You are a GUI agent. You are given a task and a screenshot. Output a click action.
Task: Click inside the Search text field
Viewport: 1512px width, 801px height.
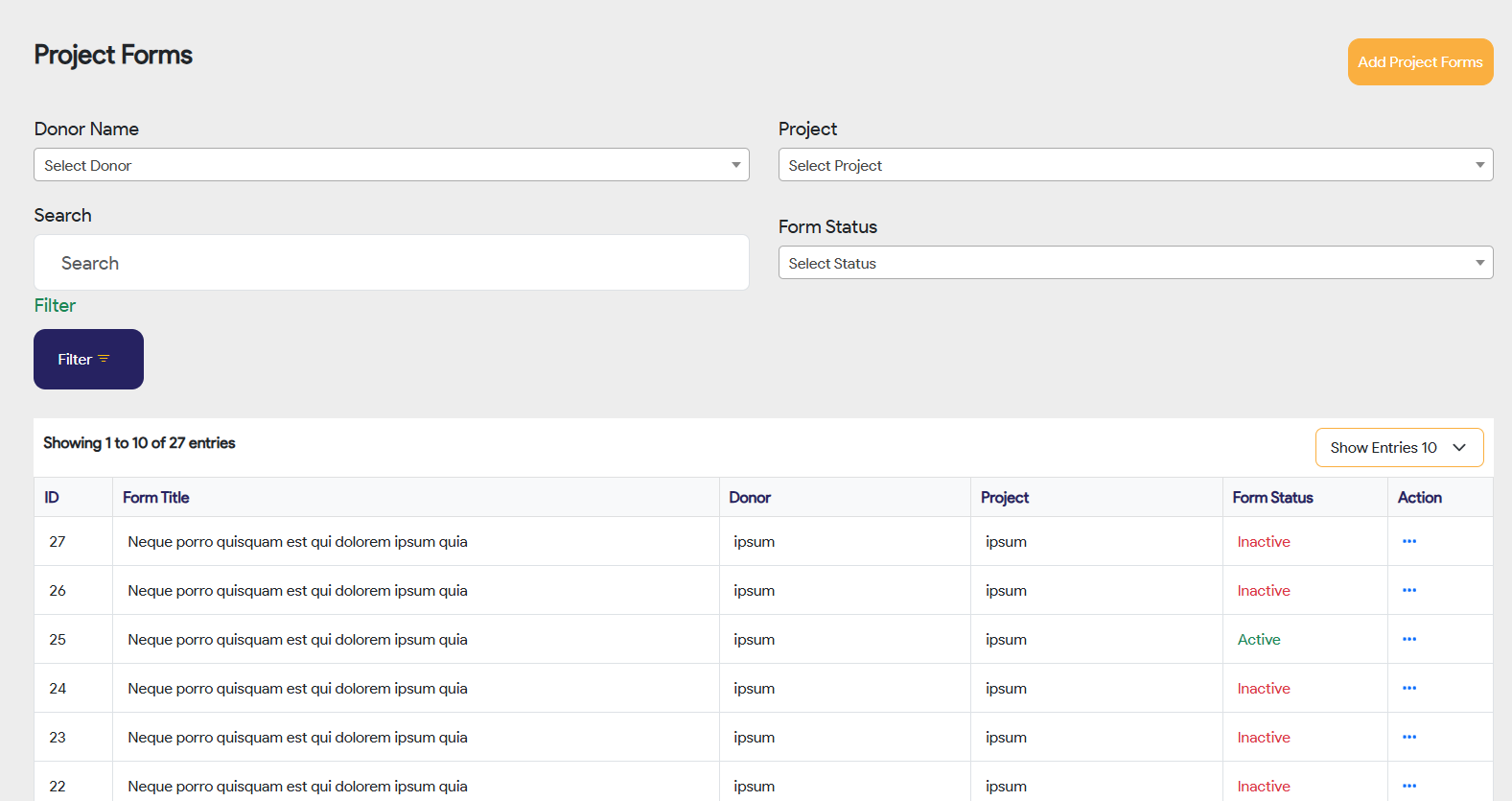coord(391,263)
